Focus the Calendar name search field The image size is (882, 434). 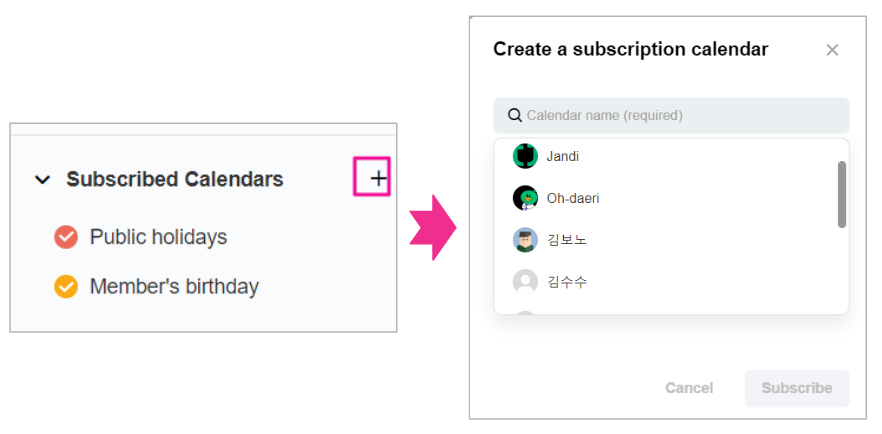click(x=680, y=115)
